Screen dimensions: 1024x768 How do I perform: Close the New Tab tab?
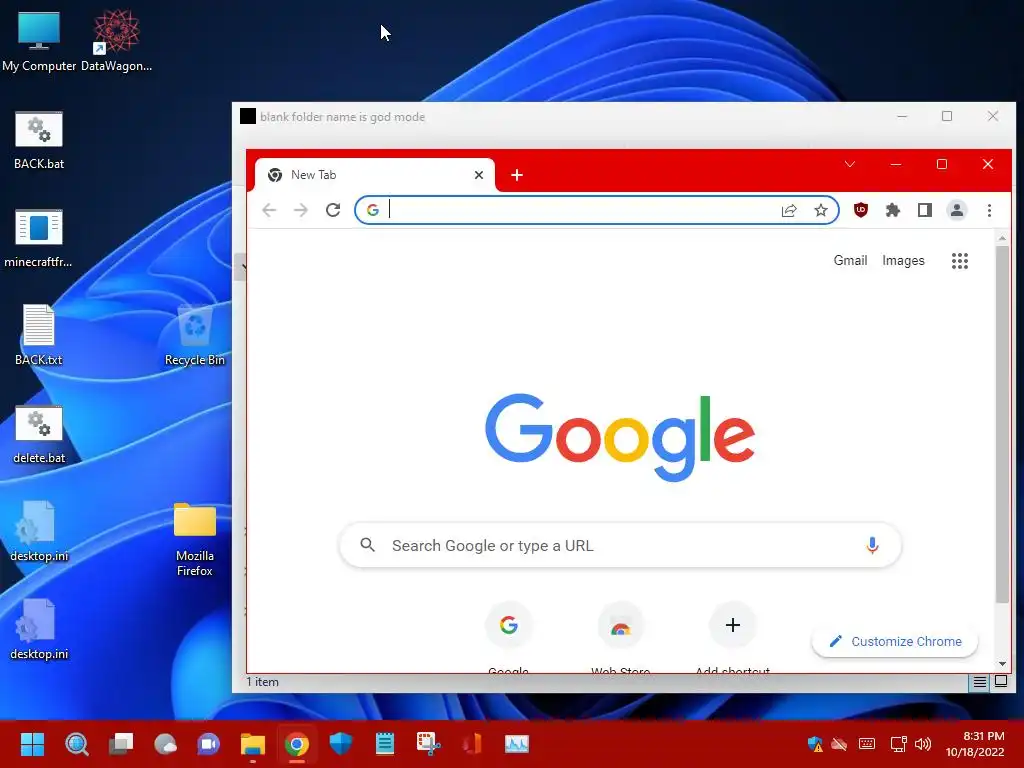[479, 175]
